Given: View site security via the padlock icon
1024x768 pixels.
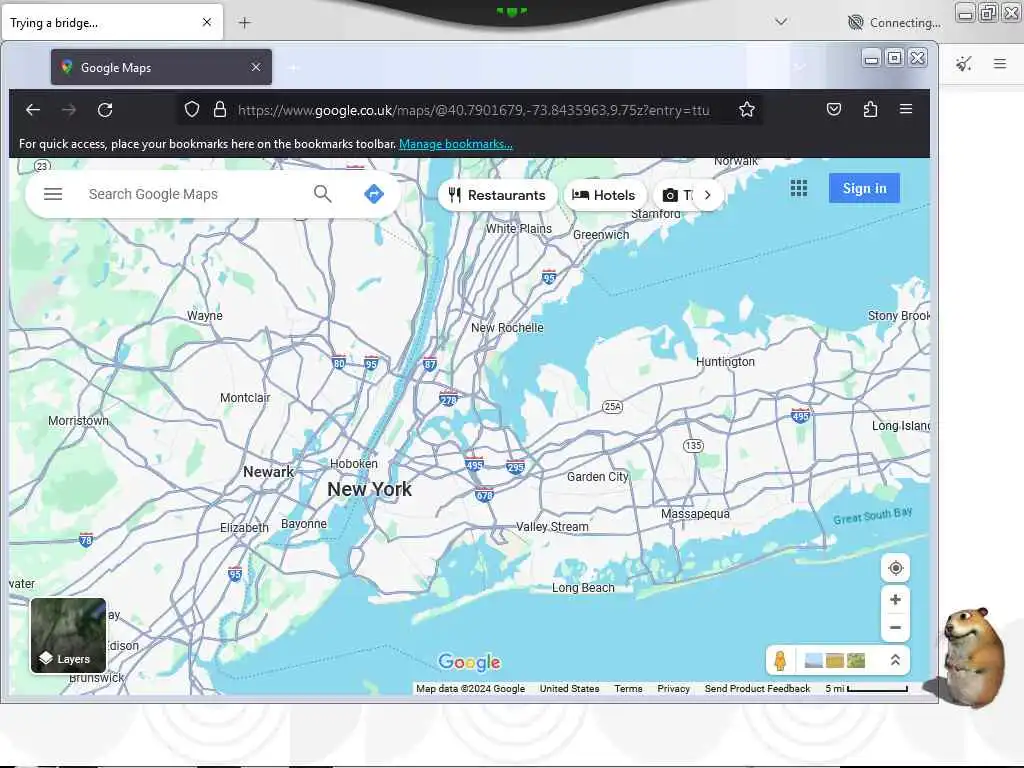Looking at the screenshot, I should [x=220, y=109].
